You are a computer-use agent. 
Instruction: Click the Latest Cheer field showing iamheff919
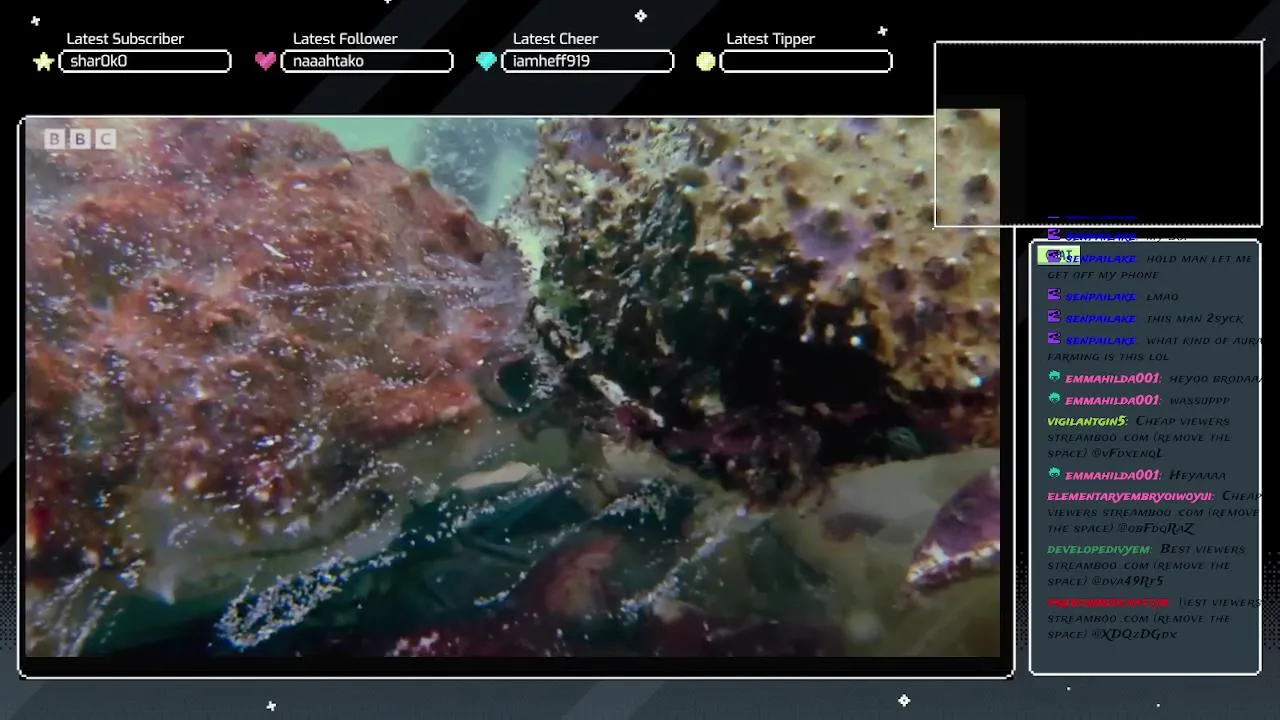coord(587,61)
